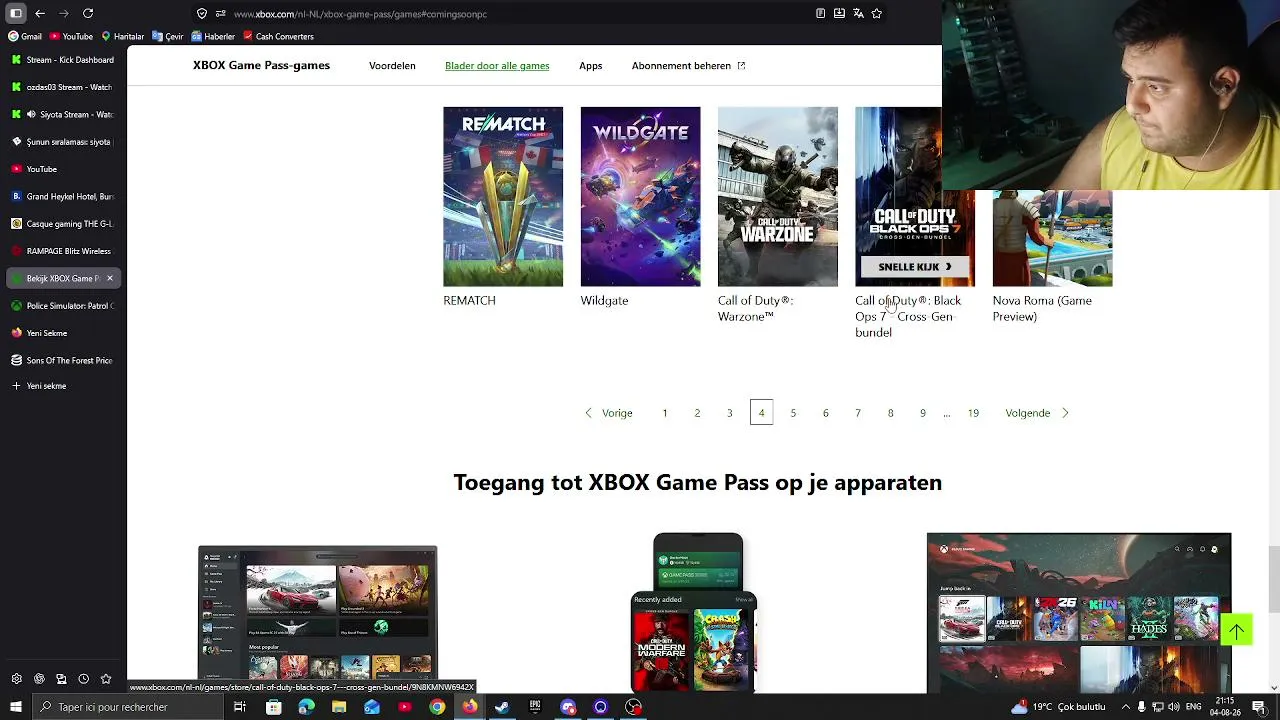Launch Steam from the taskbar
The width and height of the screenshot is (1280, 720).
(x=502, y=707)
